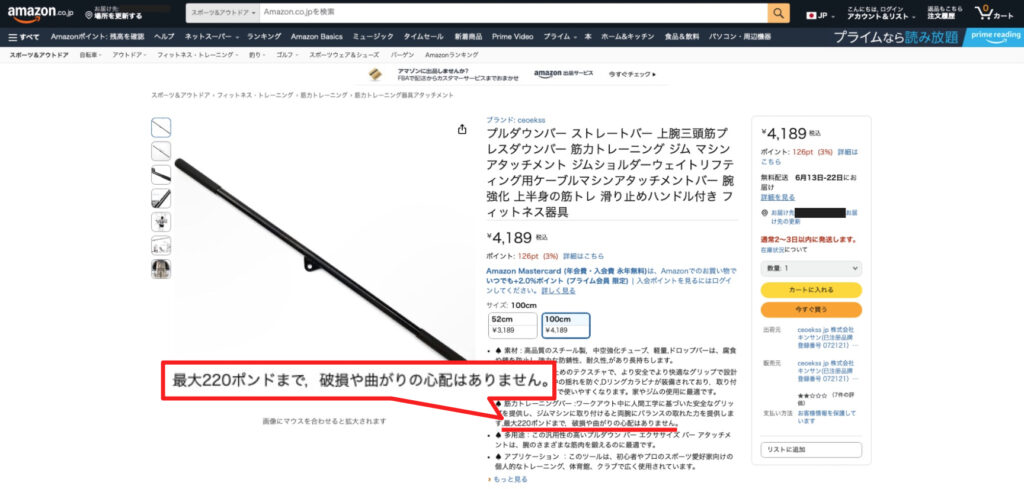Click the Japan flag language selector

820,15
